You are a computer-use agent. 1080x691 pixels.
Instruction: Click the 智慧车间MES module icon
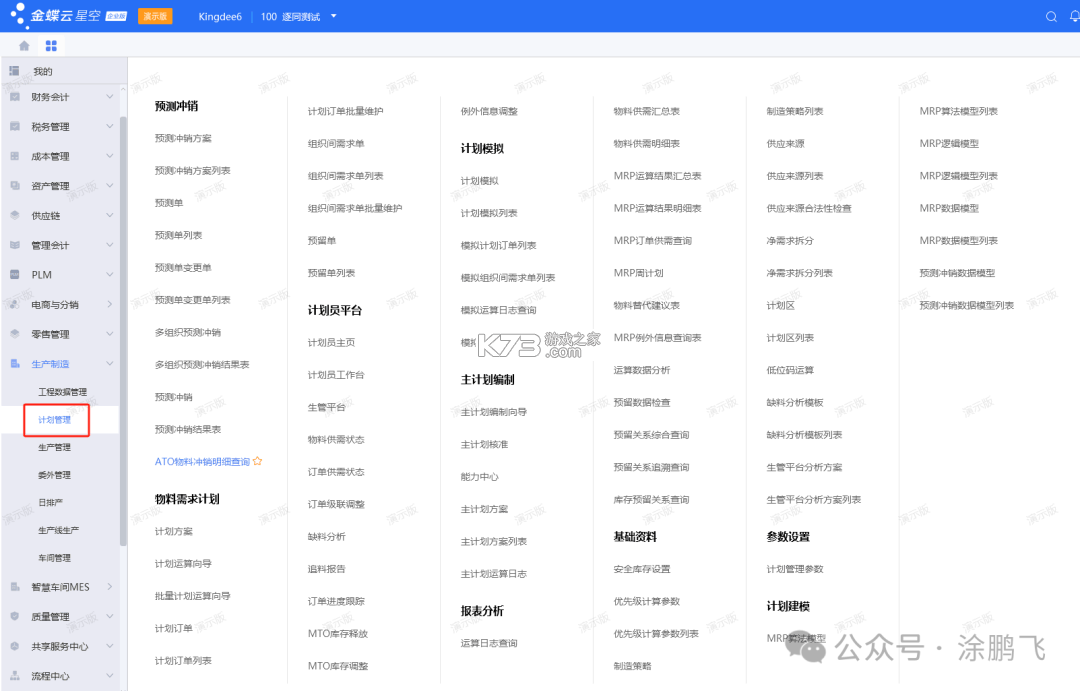pos(14,586)
